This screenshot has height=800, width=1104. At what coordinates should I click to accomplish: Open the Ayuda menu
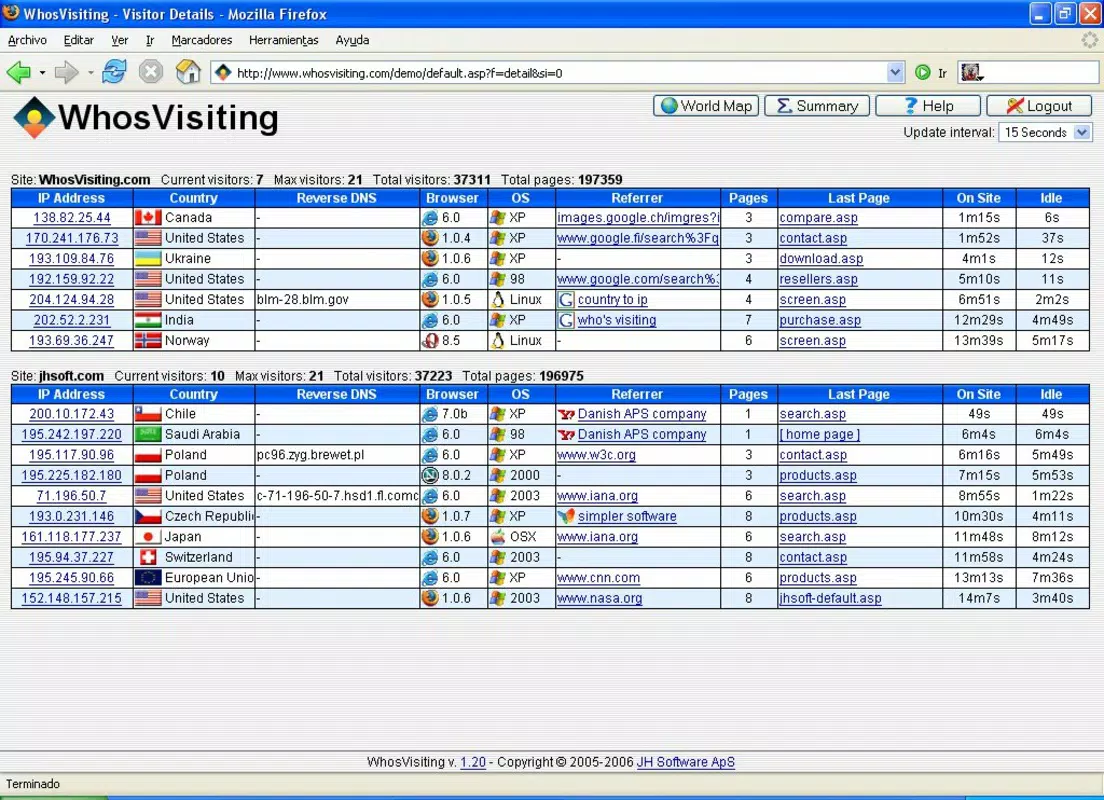(352, 40)
